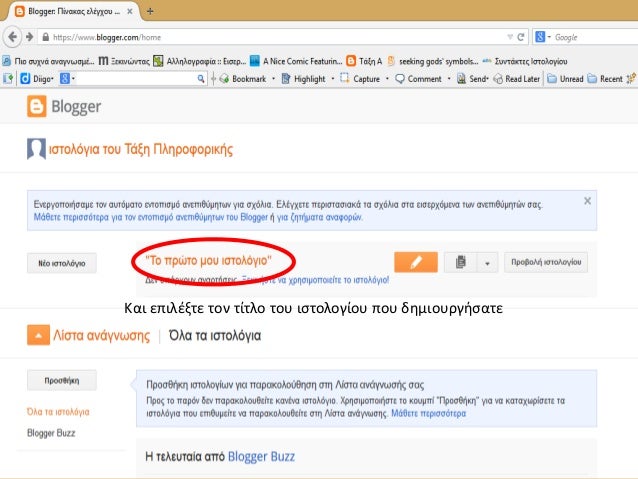Click Μάθετε περισσότερα in reading list box
638x479 pixels.
[x=428, y=413]
